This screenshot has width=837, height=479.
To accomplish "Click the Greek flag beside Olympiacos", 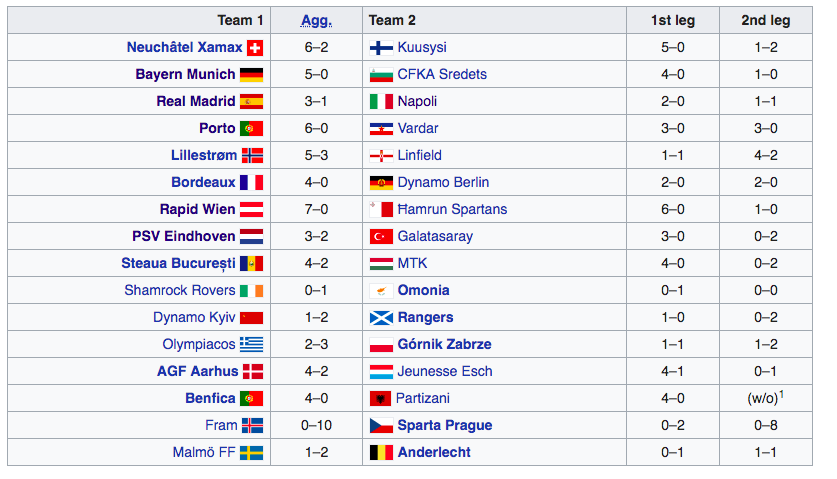I will (x=251, y=344).
